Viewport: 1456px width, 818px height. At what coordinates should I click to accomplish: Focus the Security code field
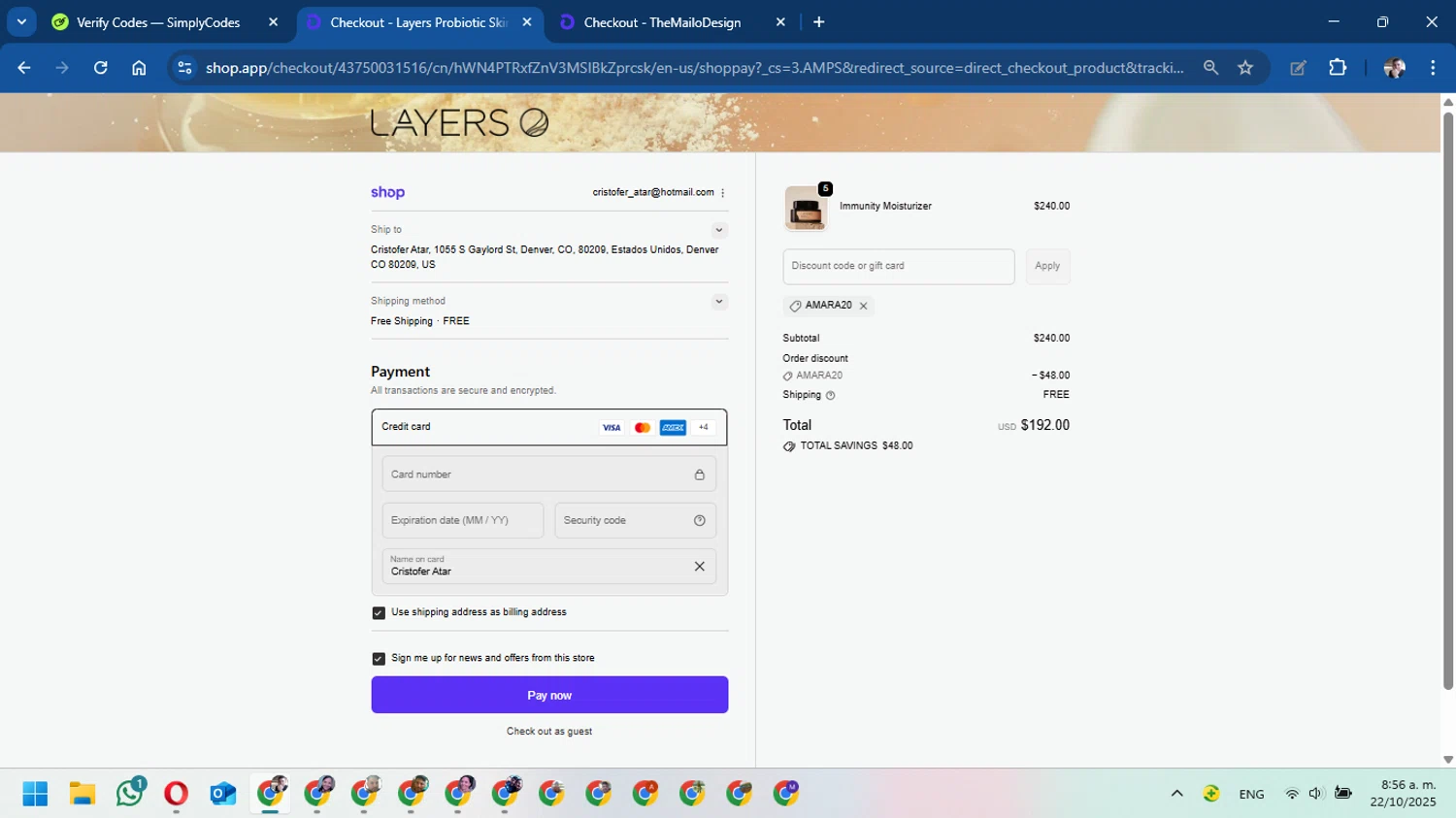[x=635, y=521]
